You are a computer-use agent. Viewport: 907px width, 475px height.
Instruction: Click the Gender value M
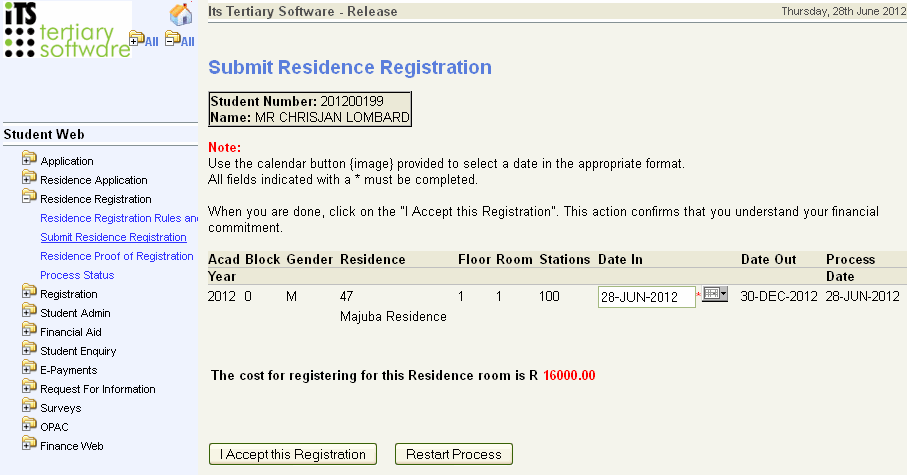291,296
